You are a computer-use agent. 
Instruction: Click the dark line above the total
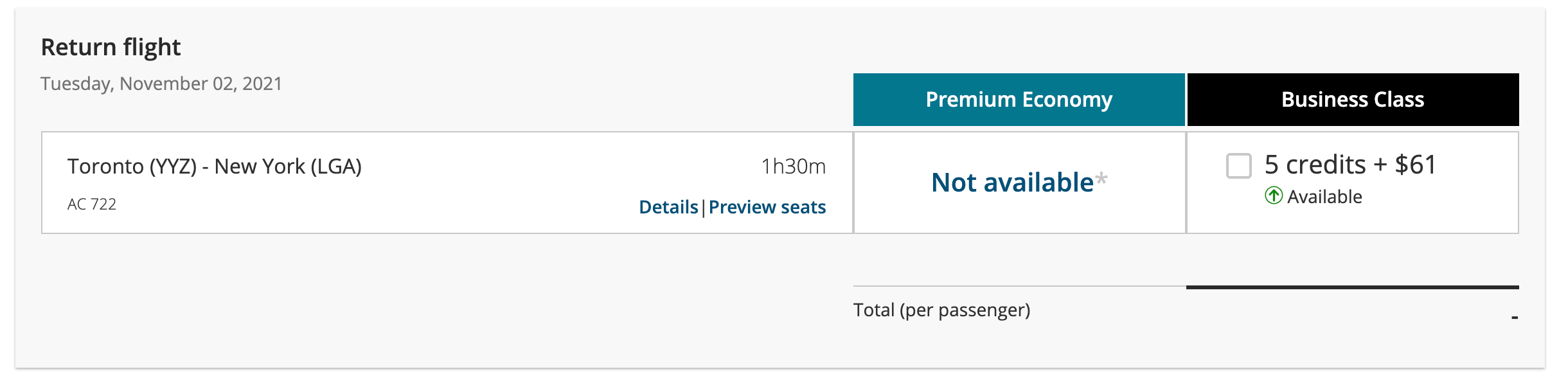click(1352, 287)
